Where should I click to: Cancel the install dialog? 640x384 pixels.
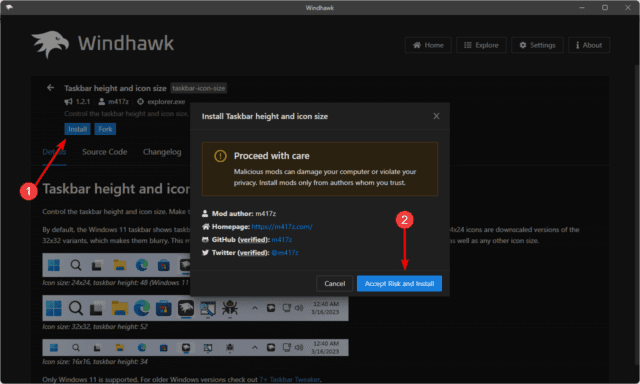coord(334,284)
